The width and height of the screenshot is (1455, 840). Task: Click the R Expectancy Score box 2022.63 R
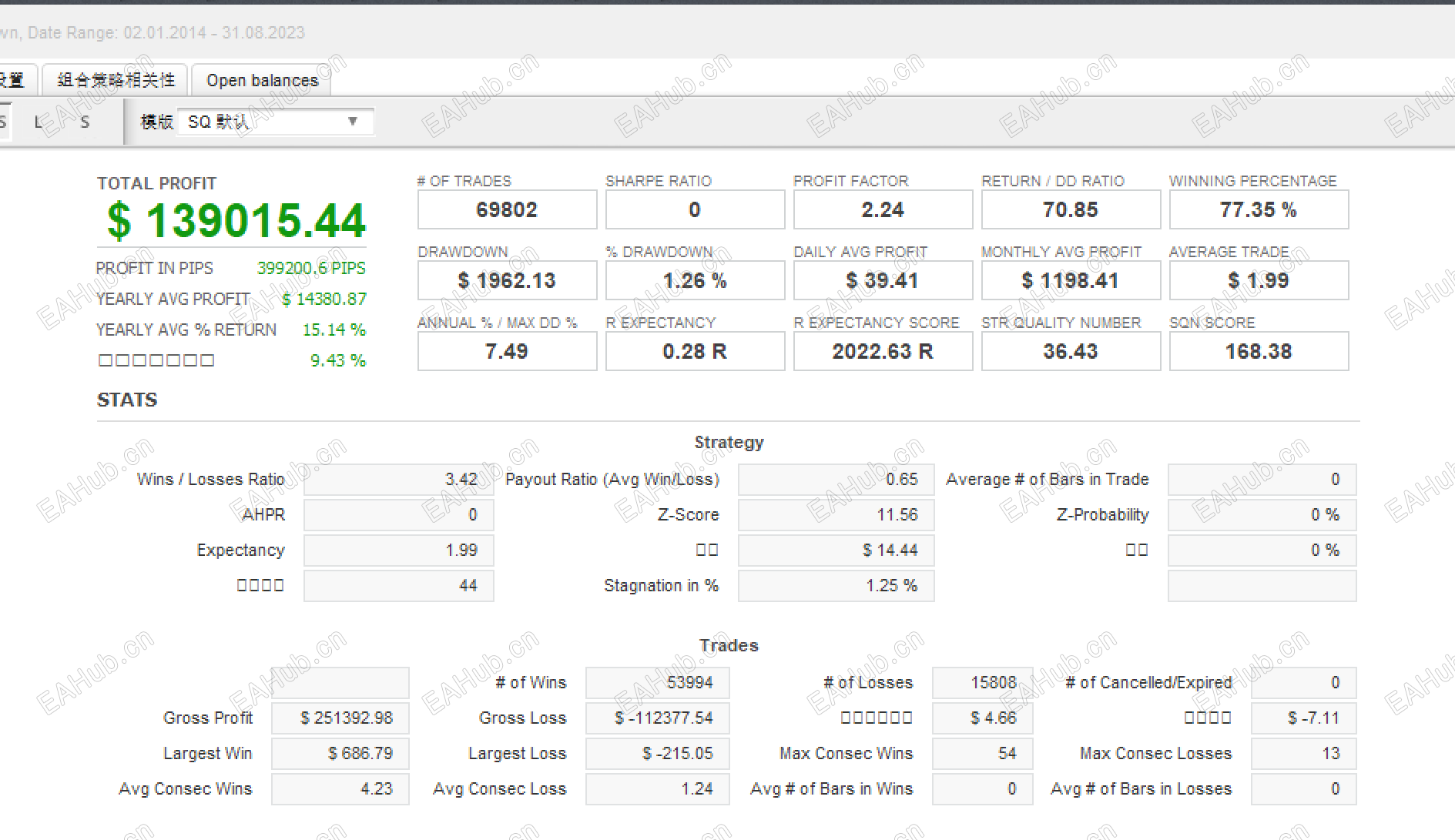tap(883, 351)
